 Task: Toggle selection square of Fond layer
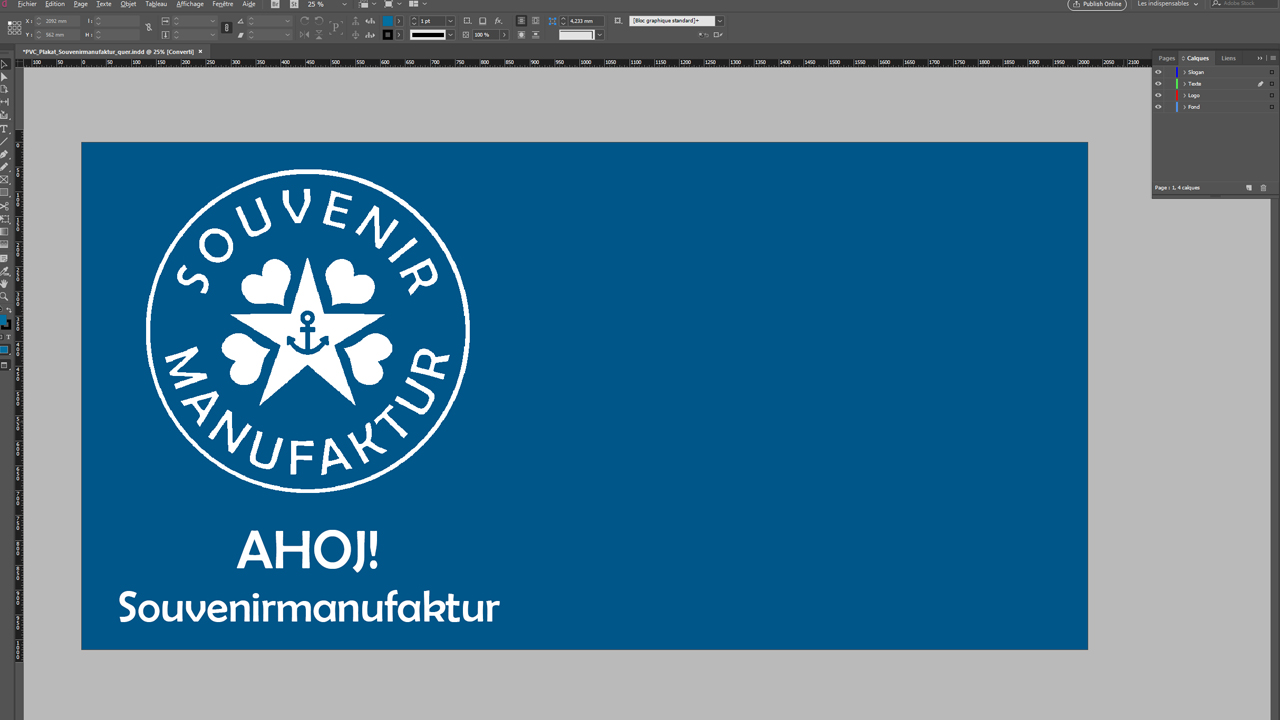[1272, 107]
